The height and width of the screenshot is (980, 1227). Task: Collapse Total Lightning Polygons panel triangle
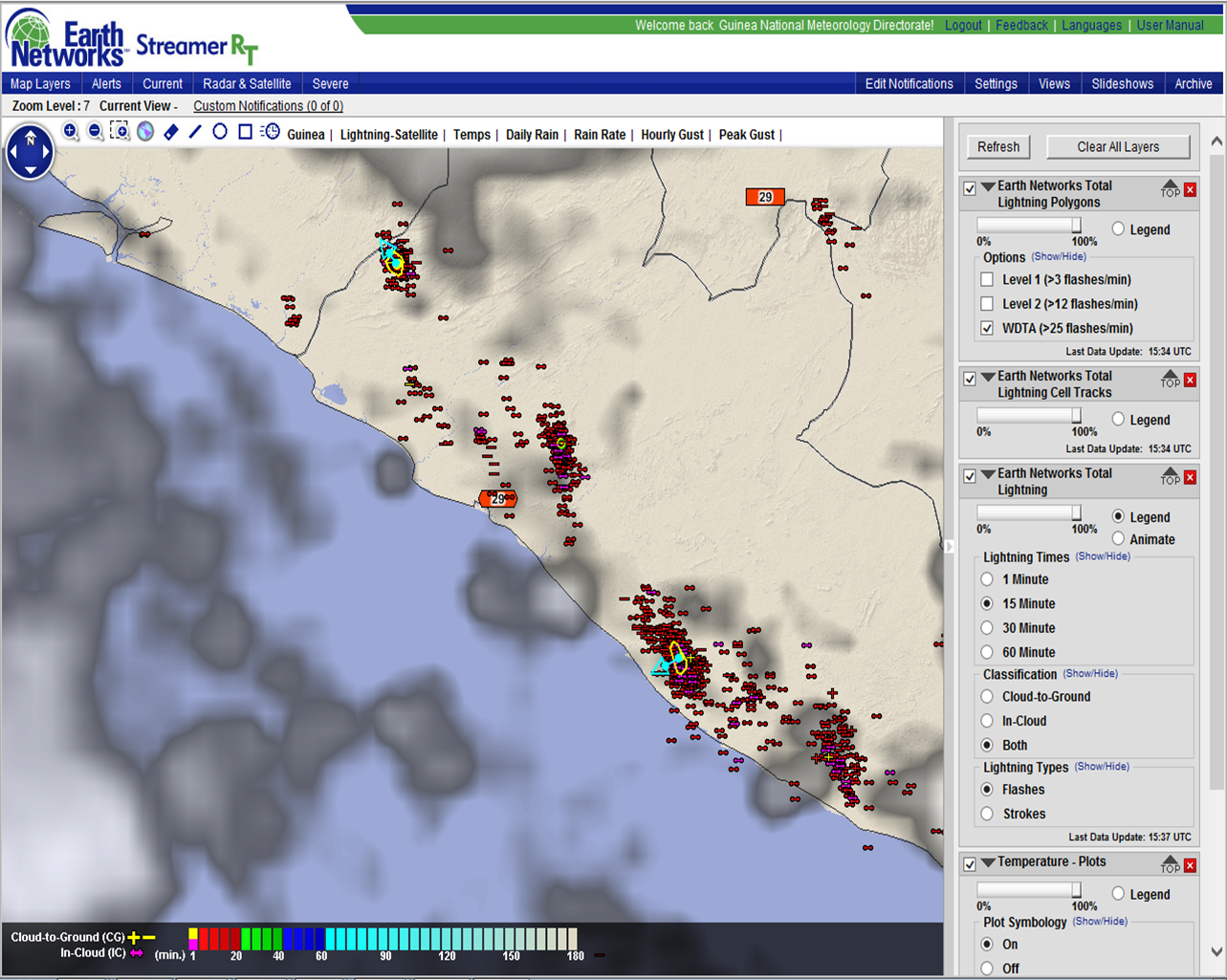pyautogui.click(x=988, y=187)
